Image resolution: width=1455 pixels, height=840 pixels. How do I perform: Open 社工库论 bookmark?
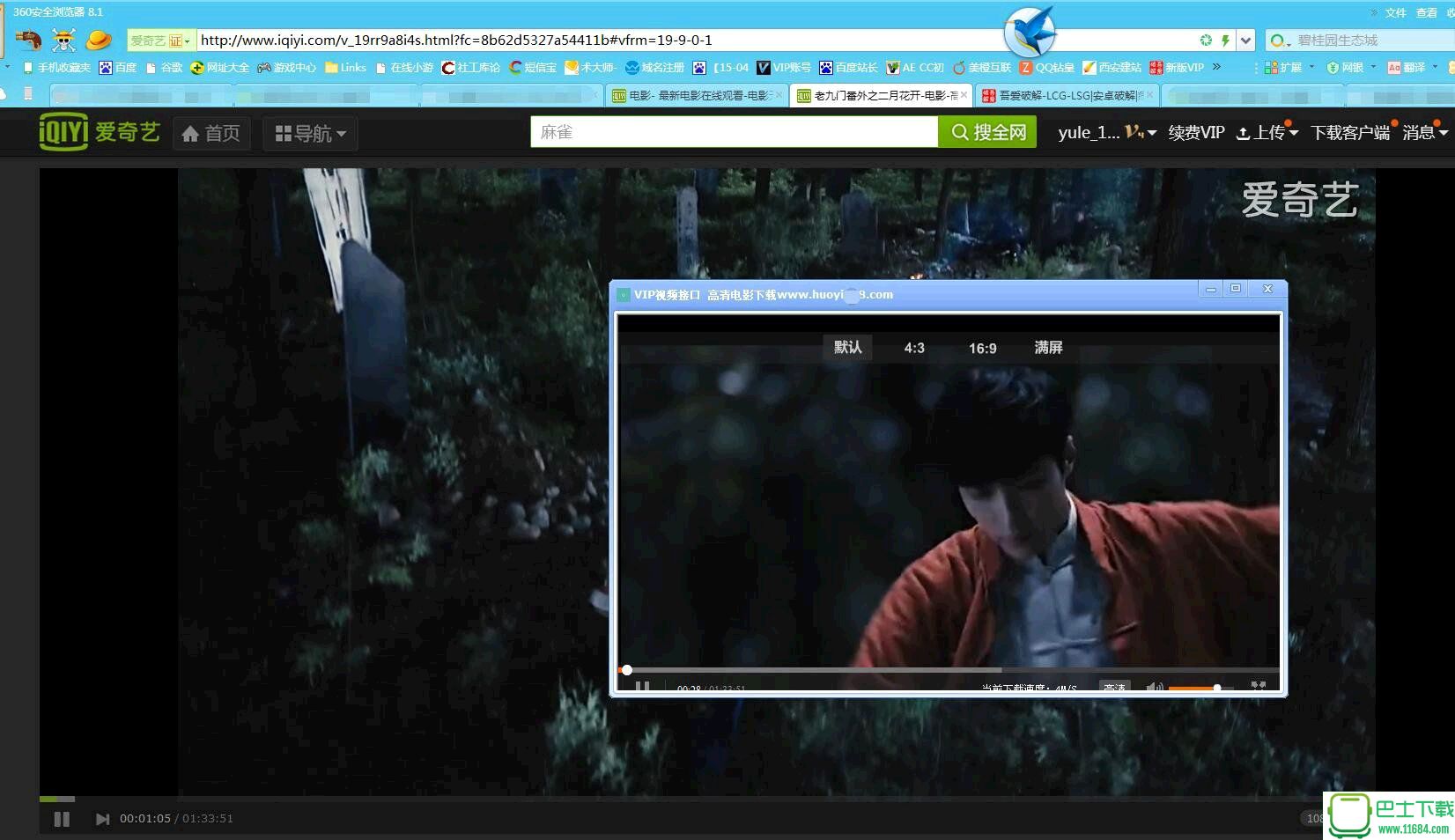(x=471, y=68)
